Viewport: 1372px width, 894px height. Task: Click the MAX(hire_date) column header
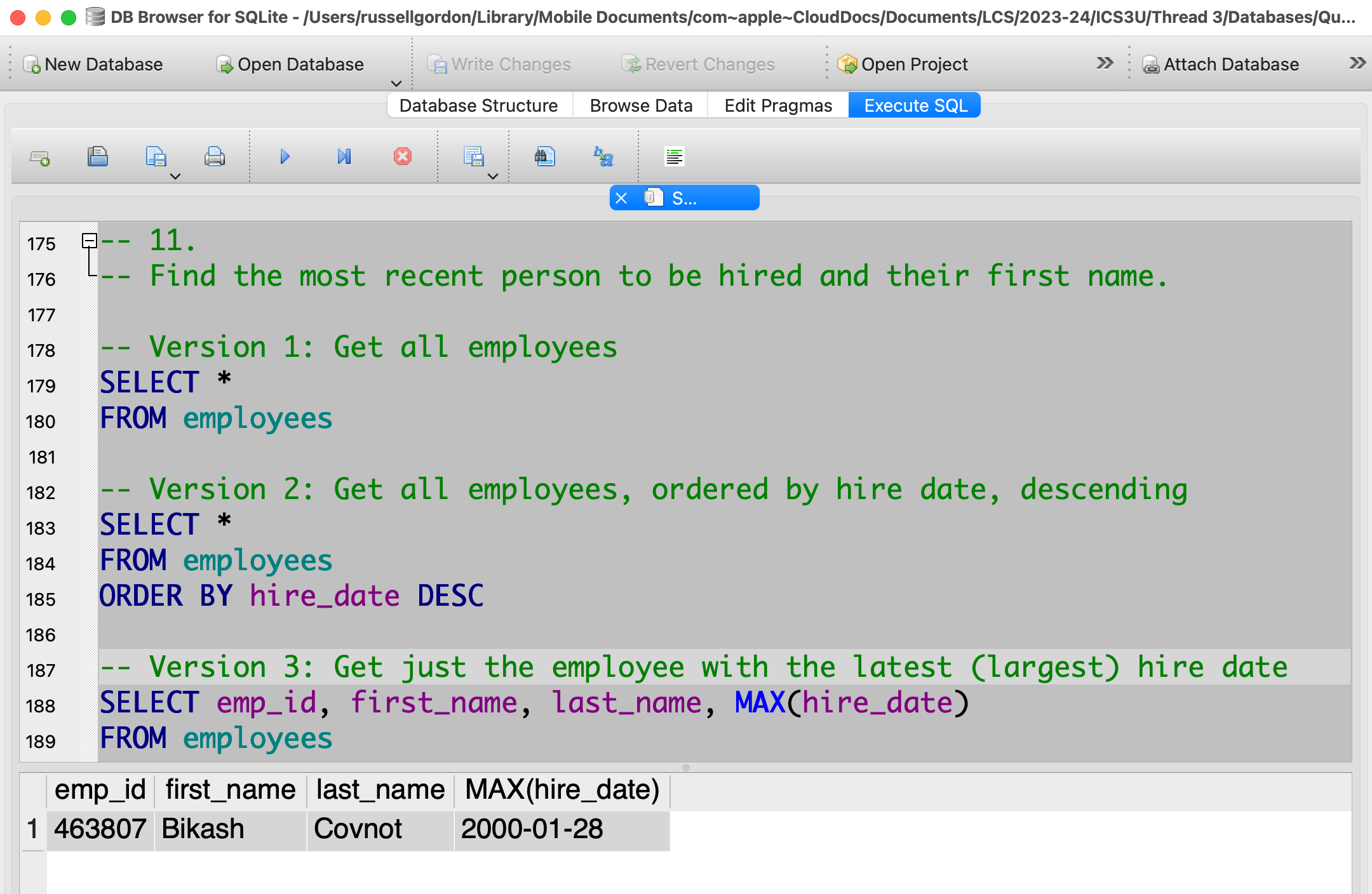tap(562, 791)
